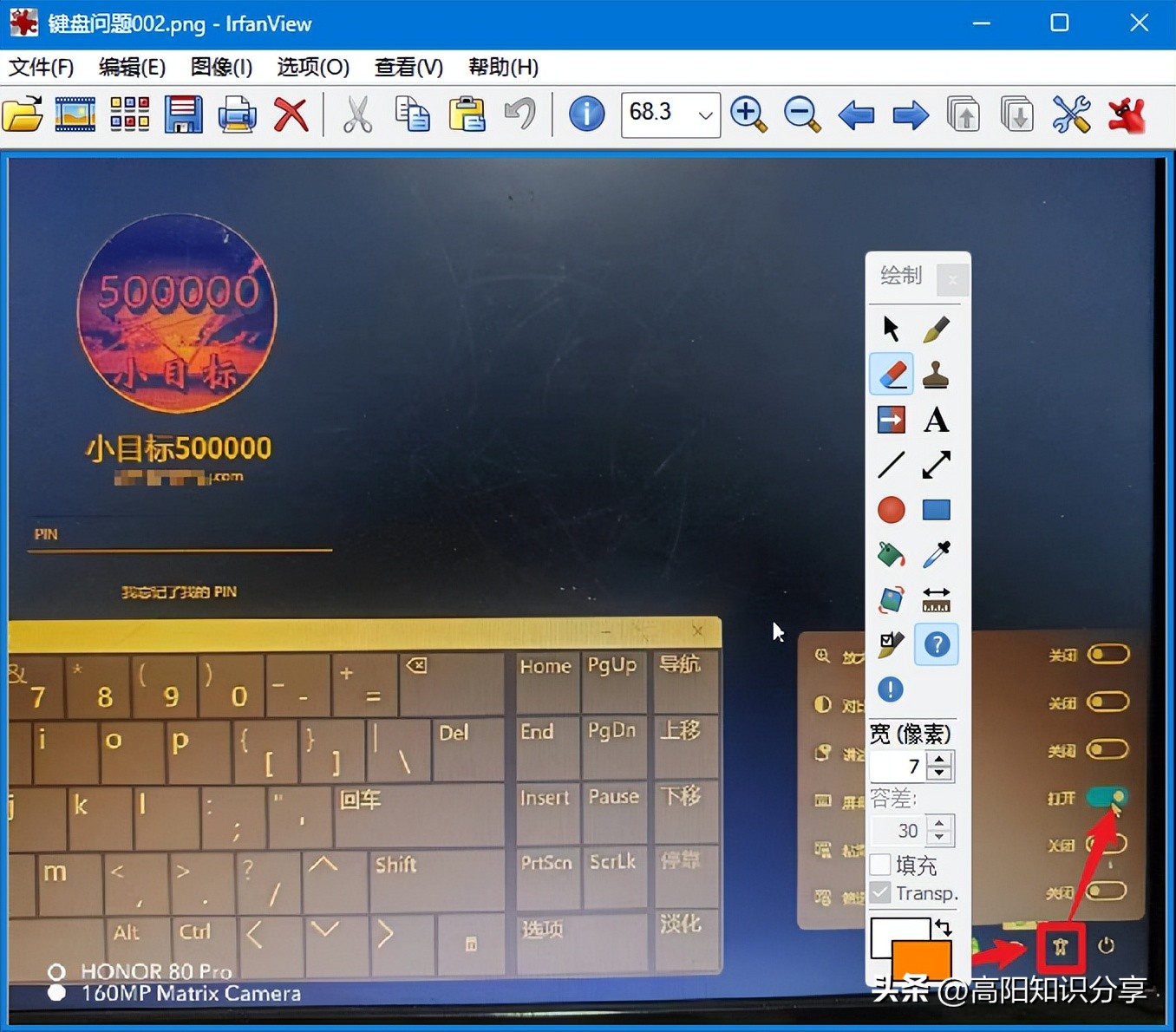Decrease brush width with the down stepper
The image size is (1176, 1032).
(x=939, y=773)
